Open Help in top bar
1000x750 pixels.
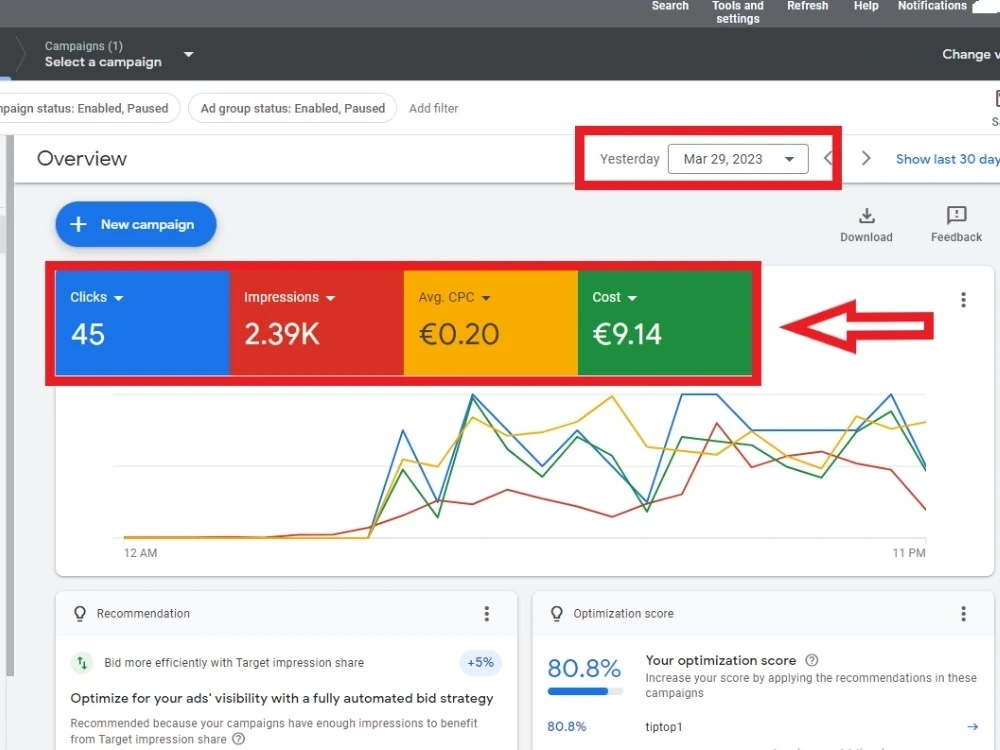coord(866,6)
